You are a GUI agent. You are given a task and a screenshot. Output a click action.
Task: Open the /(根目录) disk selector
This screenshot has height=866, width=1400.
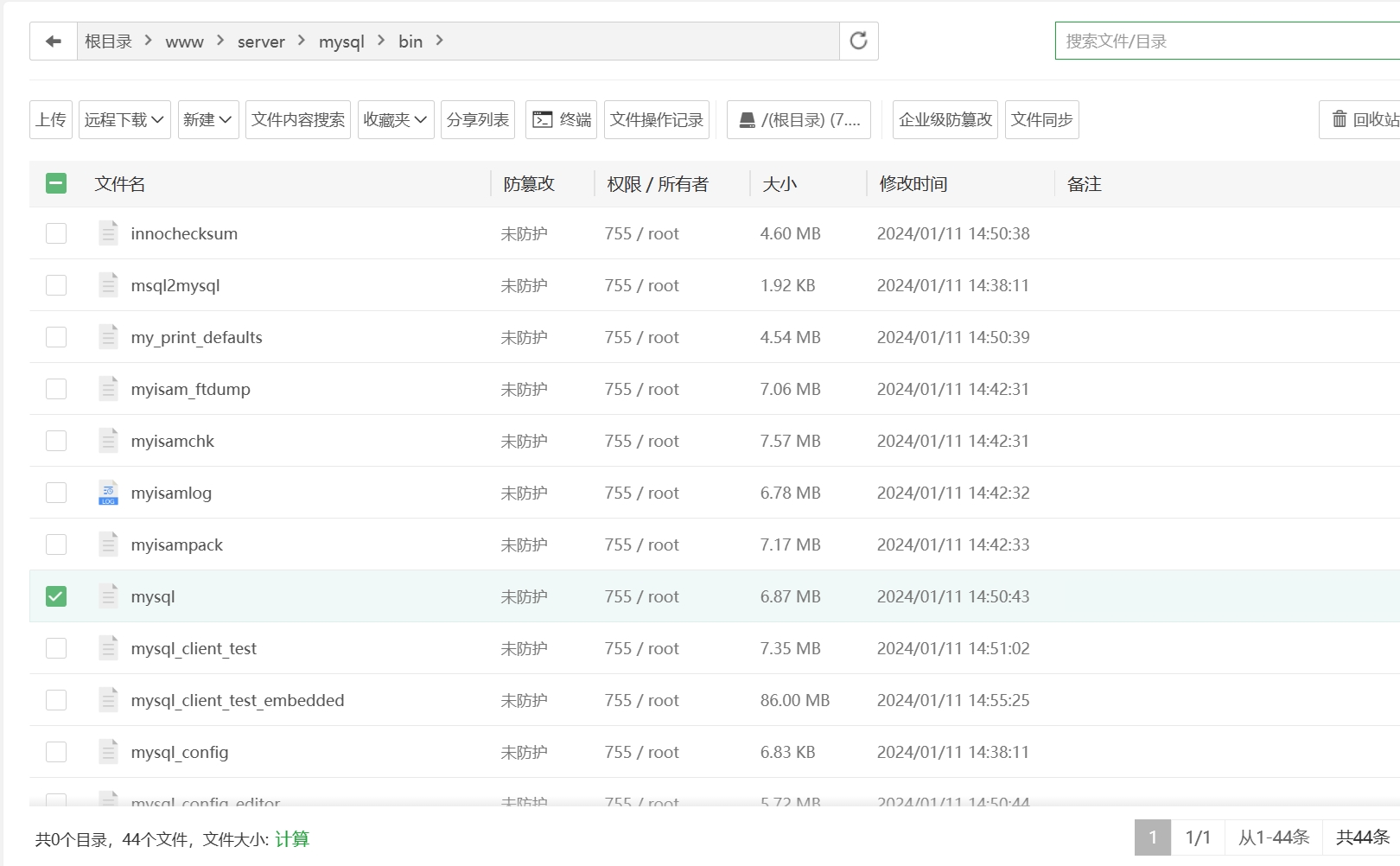(799, 119)
